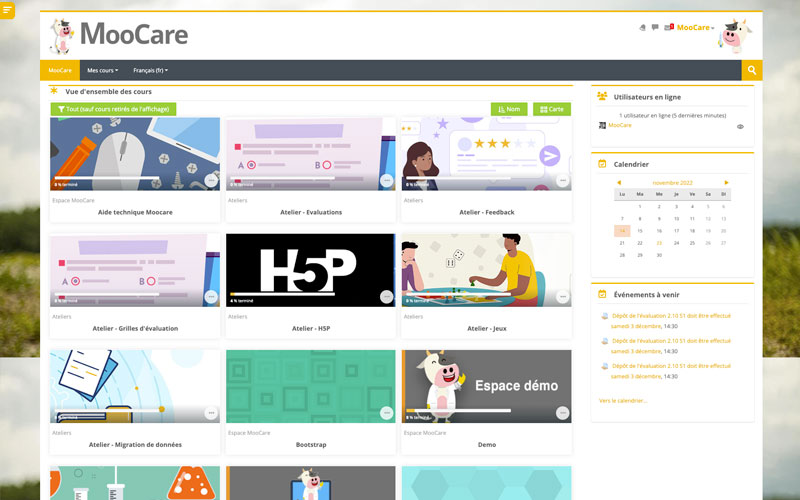Expand the Mes cours dropdown
Viewport: 800px width, 500px height.
(103, 70)
